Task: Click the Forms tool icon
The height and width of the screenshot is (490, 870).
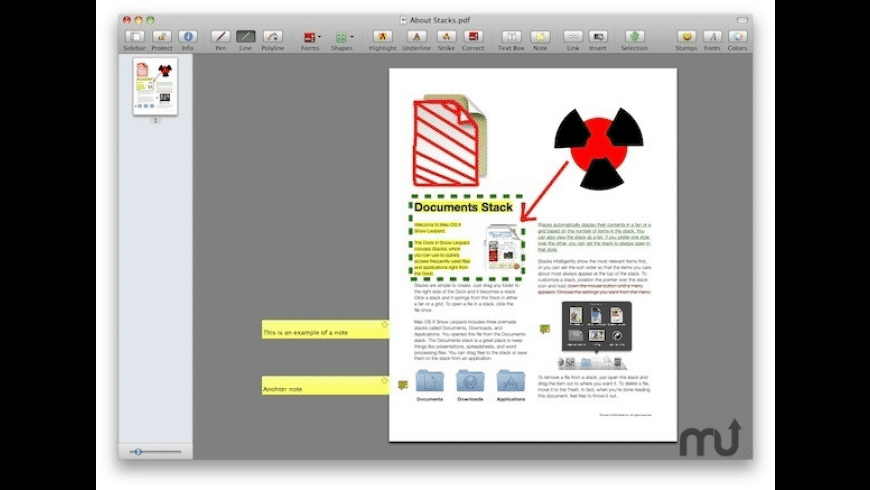Action: pos(309,37)
